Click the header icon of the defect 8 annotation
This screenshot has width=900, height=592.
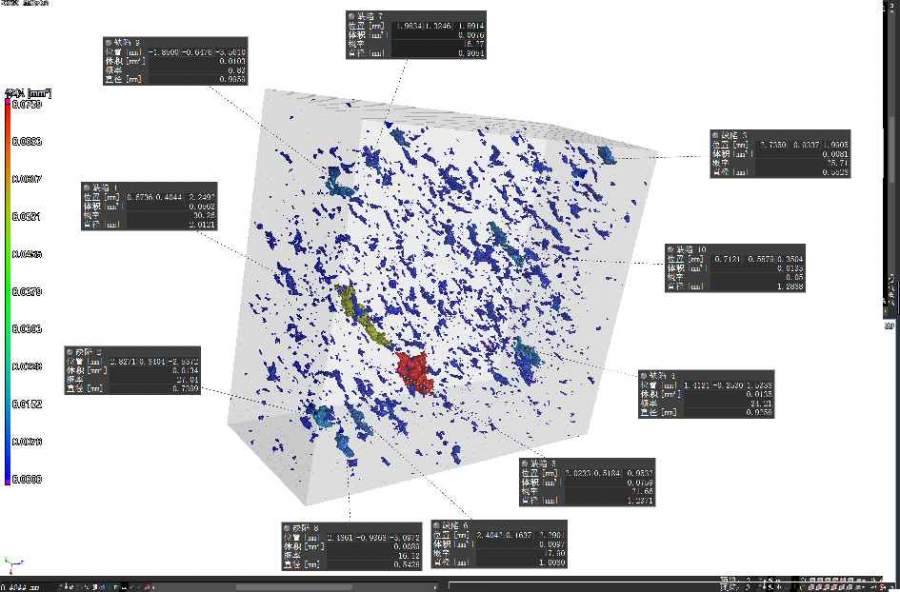point(286,527)
